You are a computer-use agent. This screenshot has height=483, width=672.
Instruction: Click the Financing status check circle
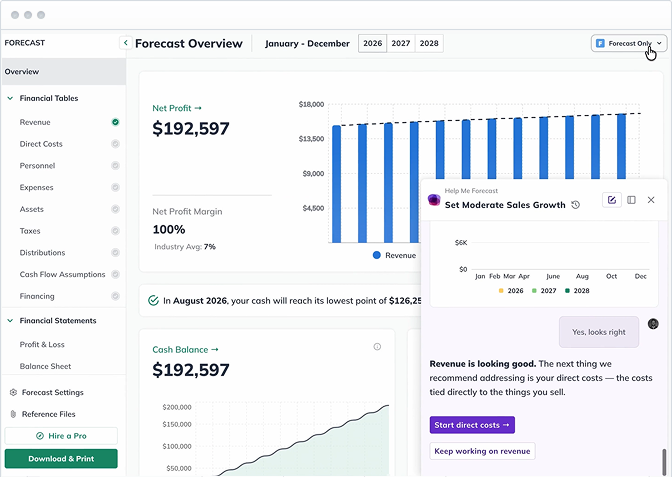pos(115,296)
